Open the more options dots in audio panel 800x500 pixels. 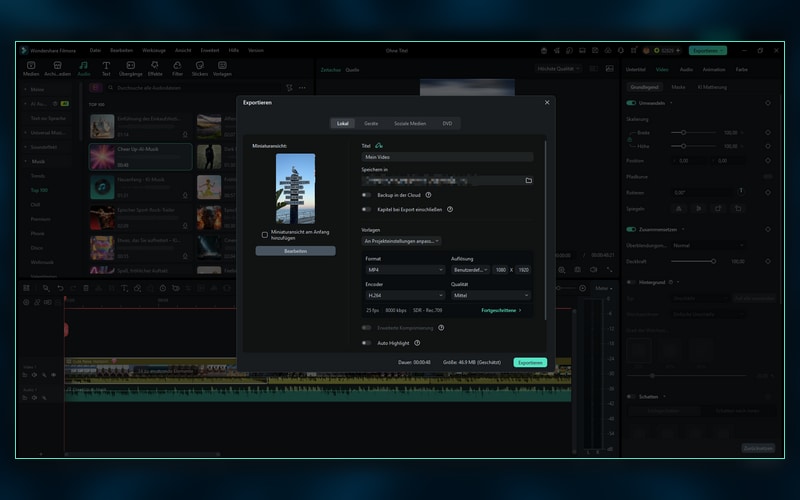(x=303, y=88)
